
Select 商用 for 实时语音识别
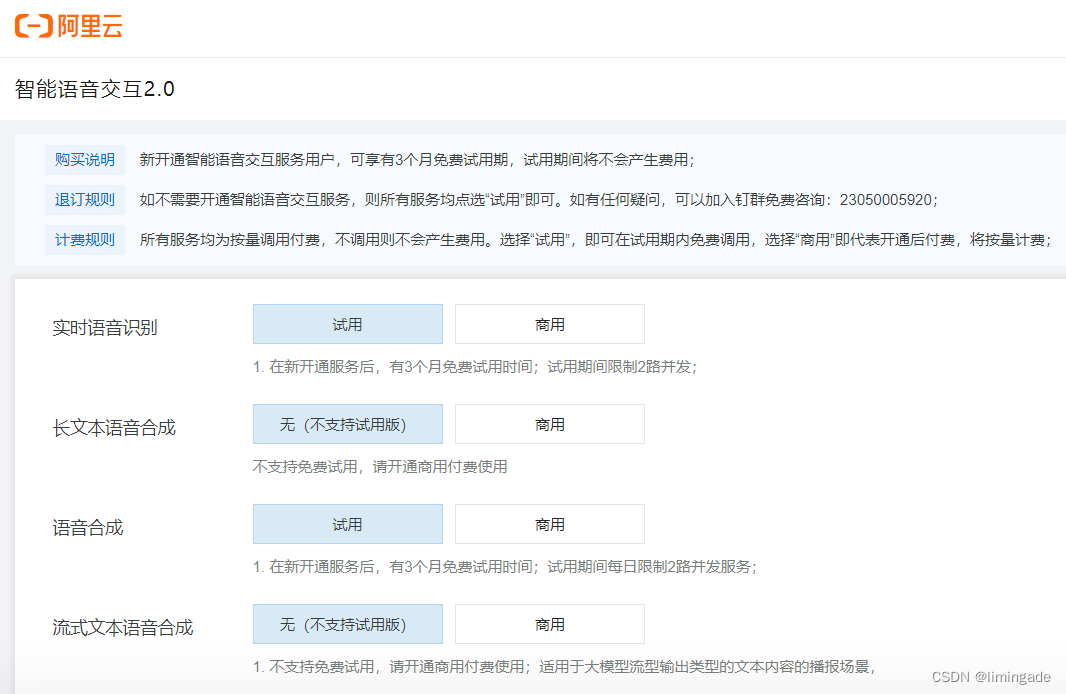pyautogui.click(x=549, y=324)
